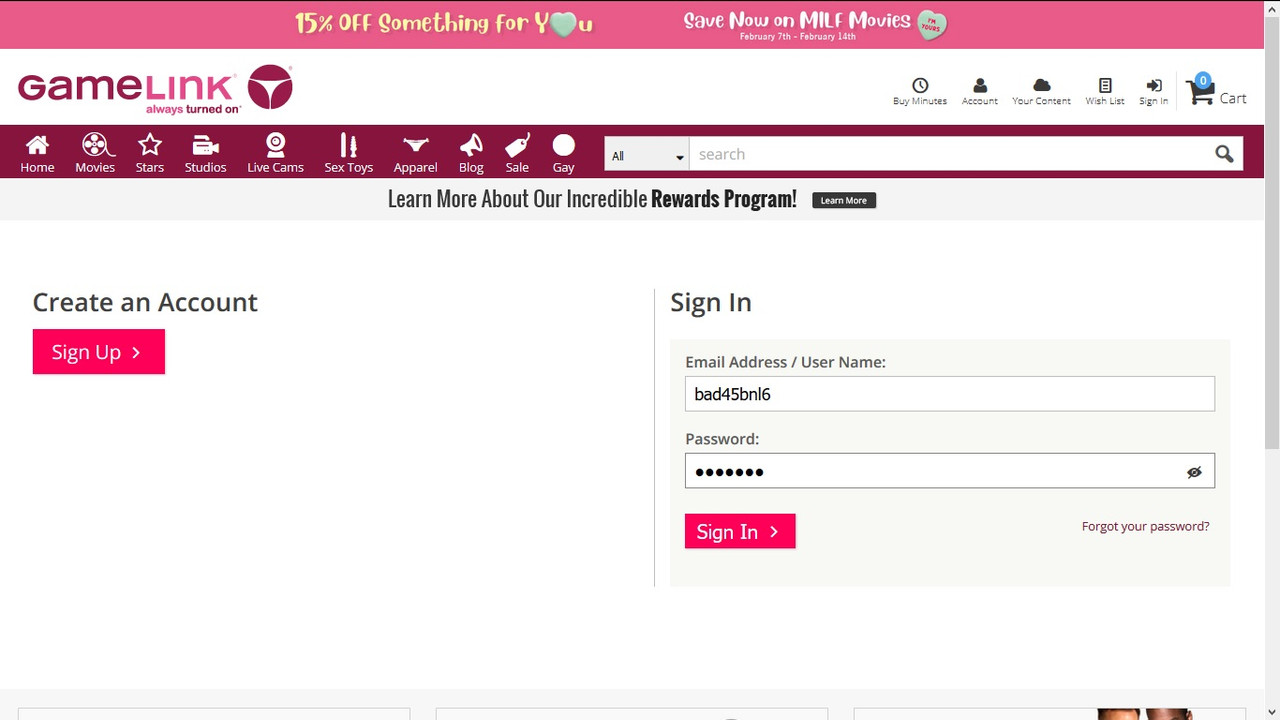This screenshot has height=720, width=1280.
Task: Click the 15% Off promo banner
Action: point(444,24)
